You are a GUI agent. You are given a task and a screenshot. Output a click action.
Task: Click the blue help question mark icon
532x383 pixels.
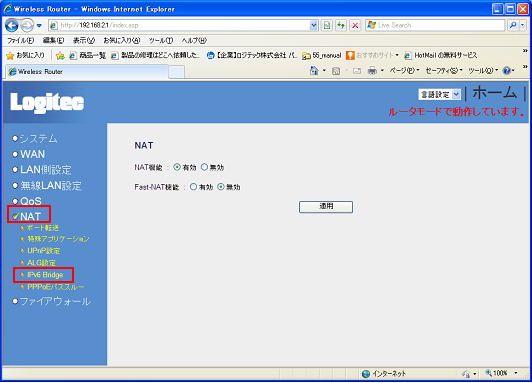tap(507, 71)
